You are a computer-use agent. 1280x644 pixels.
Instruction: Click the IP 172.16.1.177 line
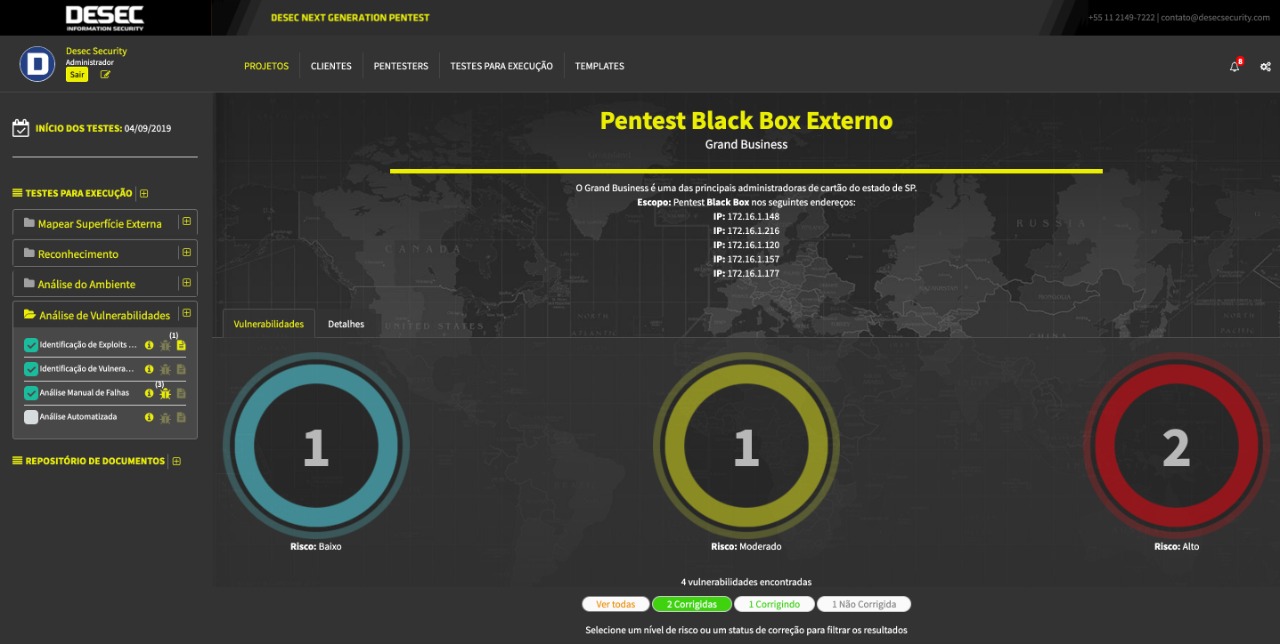click(746, 273)
